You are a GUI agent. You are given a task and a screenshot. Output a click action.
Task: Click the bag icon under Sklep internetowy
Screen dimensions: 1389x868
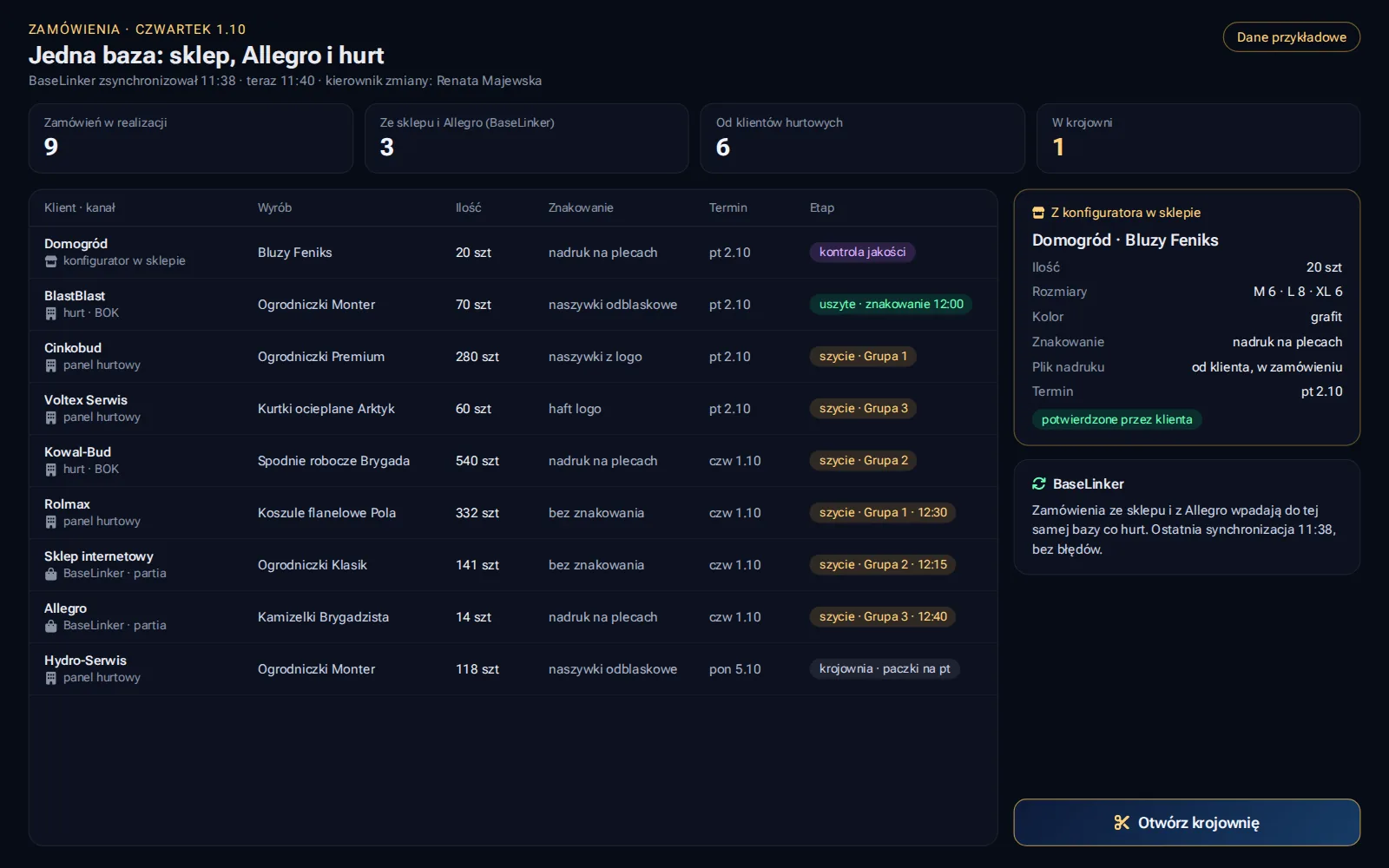point(50,574)
